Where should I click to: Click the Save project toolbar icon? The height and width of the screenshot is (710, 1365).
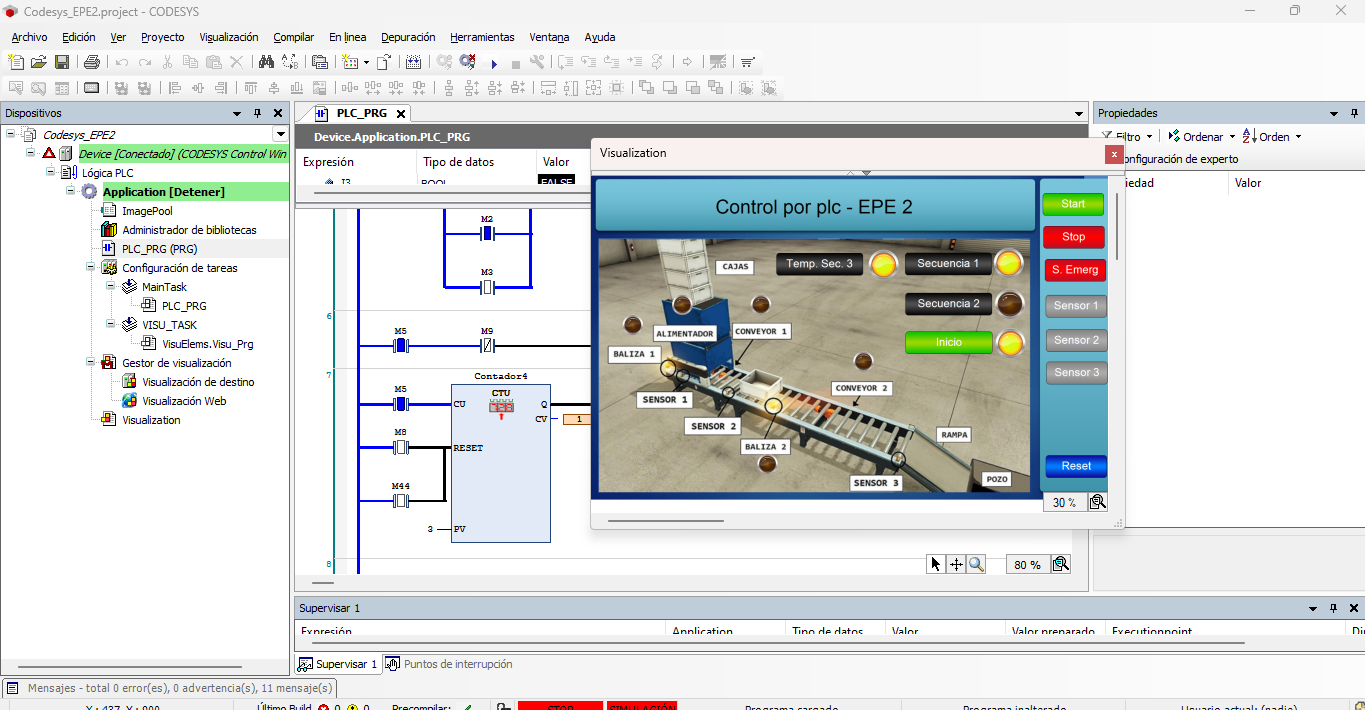[62, 62]
